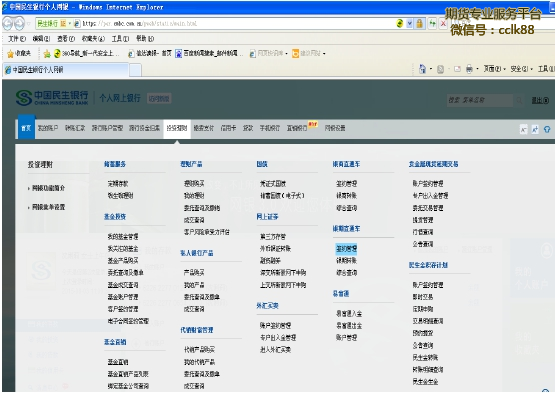This screenshot has width=555, height=393.
Task: Switch to the 信用卡 navigation tab
Action: 228,128
